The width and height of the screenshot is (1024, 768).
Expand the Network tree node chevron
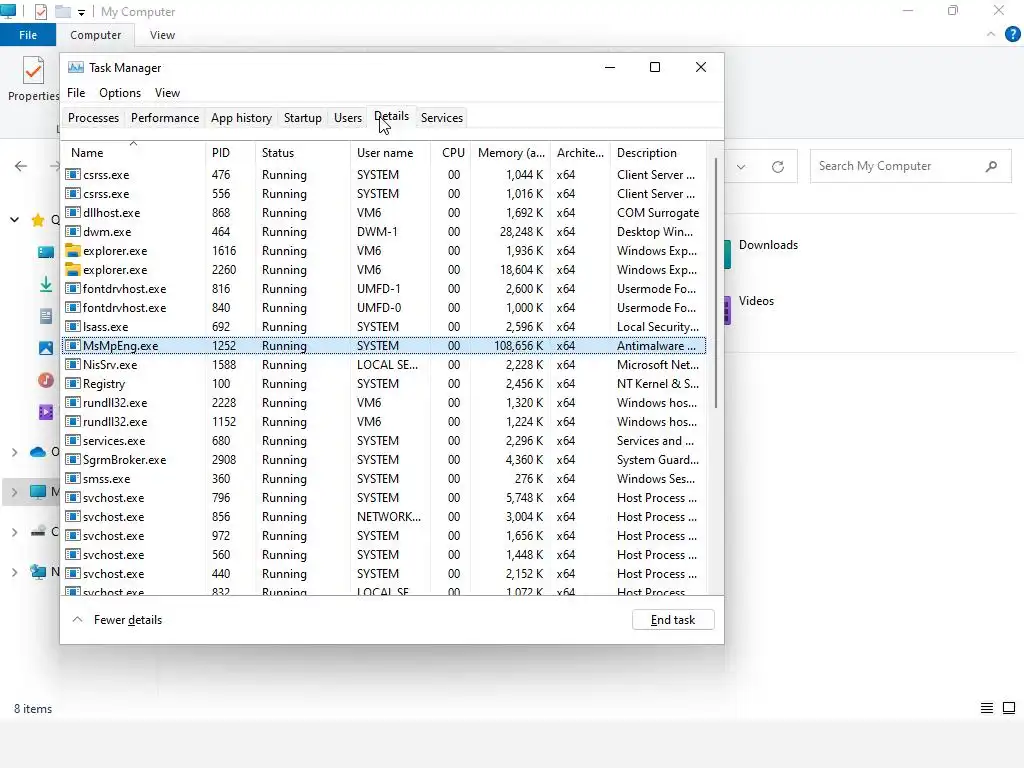14,572
